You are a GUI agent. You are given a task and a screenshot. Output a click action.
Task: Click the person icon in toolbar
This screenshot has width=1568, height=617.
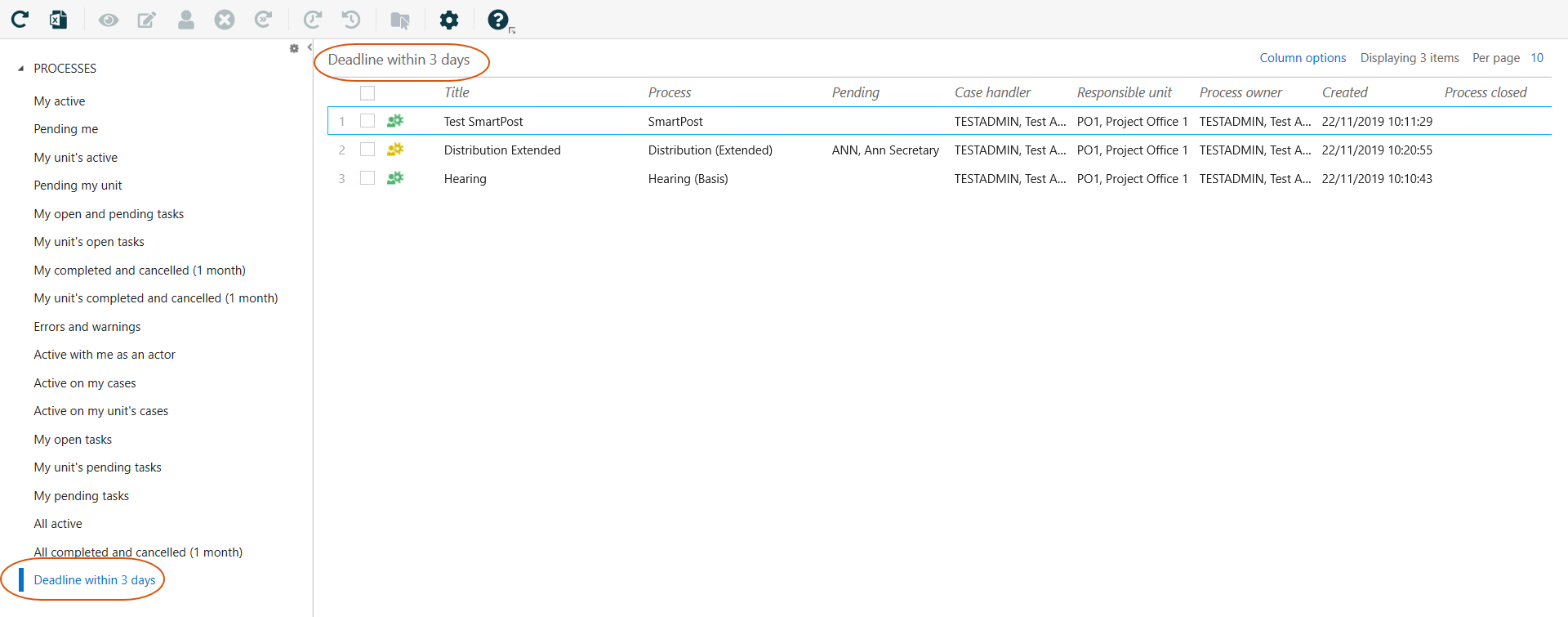coord(186,20)
